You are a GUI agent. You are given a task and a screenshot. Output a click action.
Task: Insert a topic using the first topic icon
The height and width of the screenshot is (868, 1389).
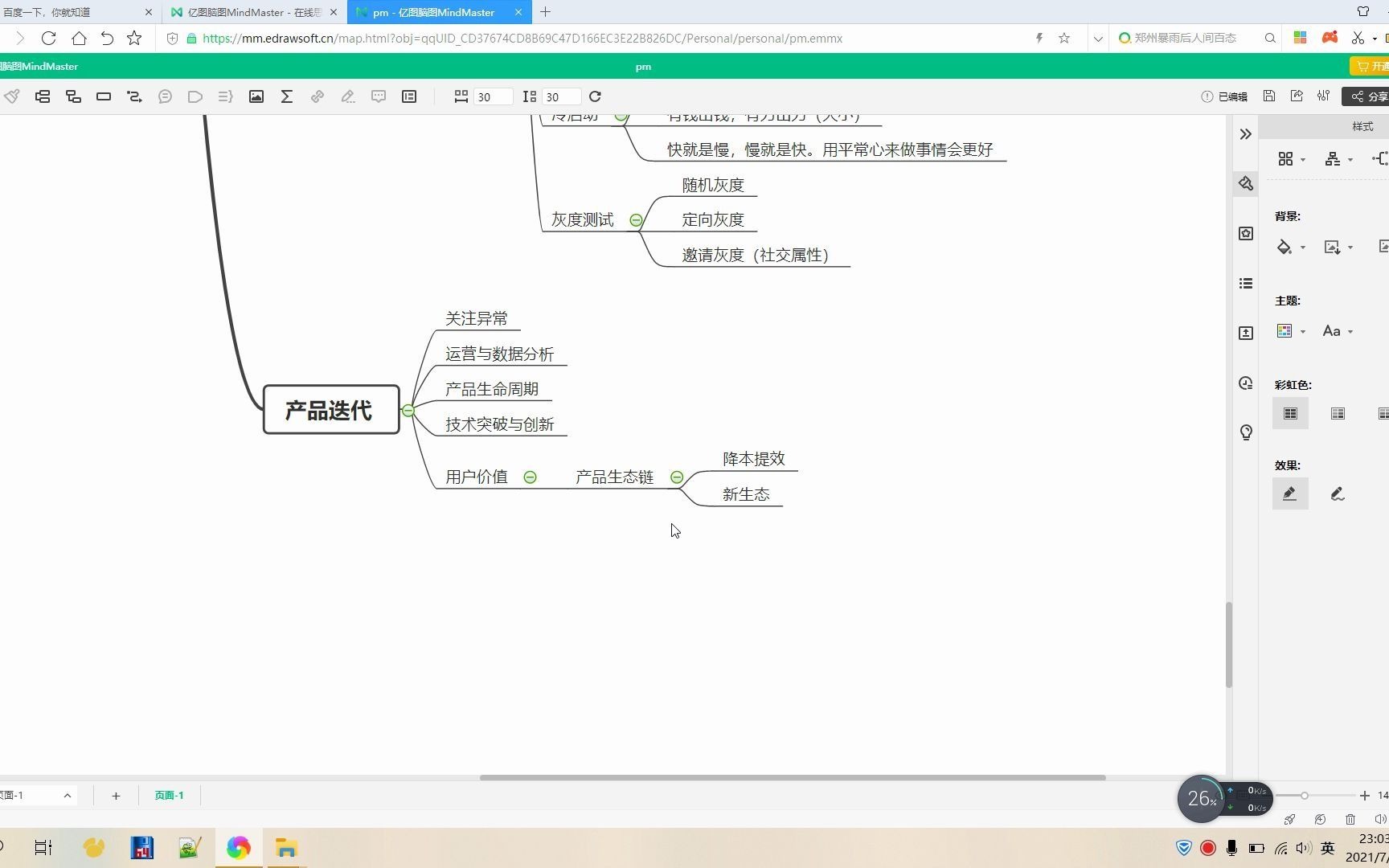click(43, 96)
